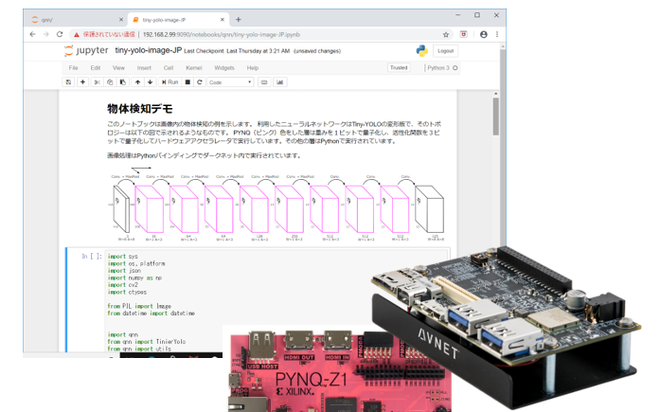The width and height of the screenshot is (660, 412).
Task: Click the Trusted notebook button
Action: [x=399, y=68]
